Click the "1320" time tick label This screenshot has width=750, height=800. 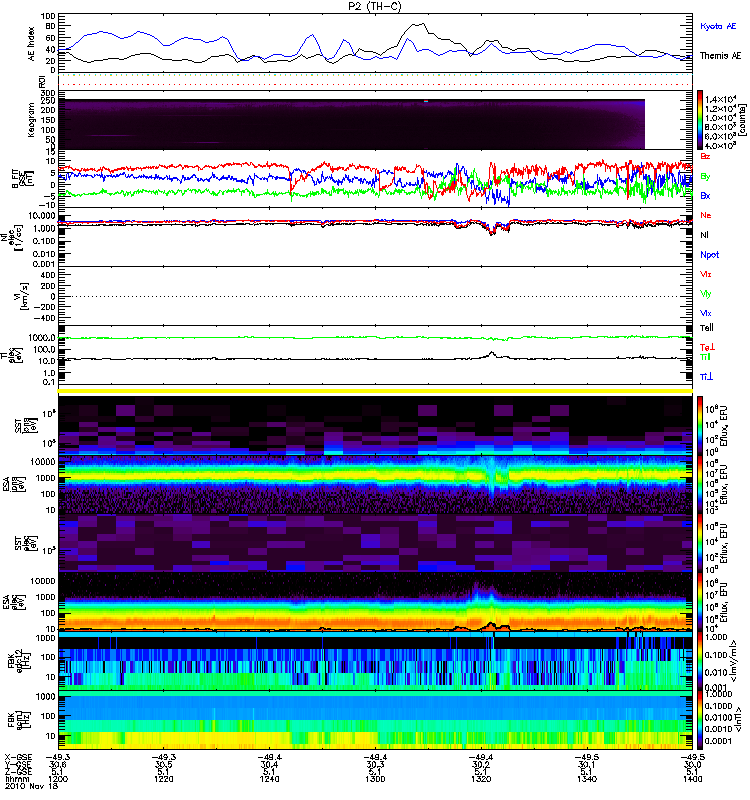(x=481, y=779)
